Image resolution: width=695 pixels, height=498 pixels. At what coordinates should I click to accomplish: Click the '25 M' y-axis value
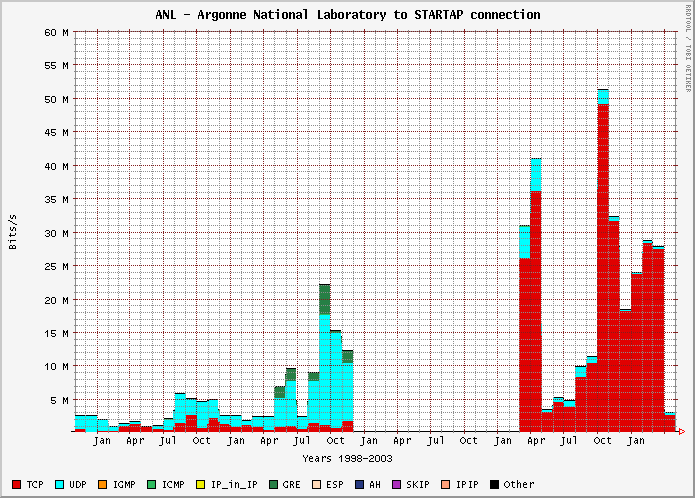pos(56,266)
